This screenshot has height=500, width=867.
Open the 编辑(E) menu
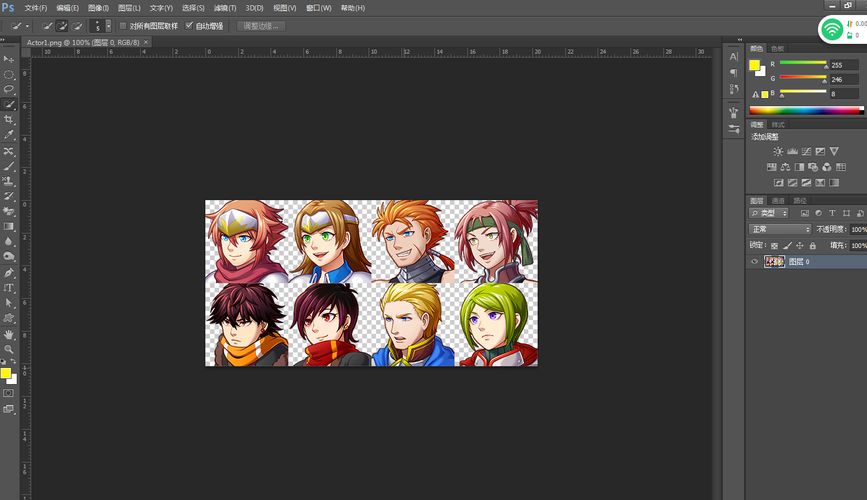(67, 8)
